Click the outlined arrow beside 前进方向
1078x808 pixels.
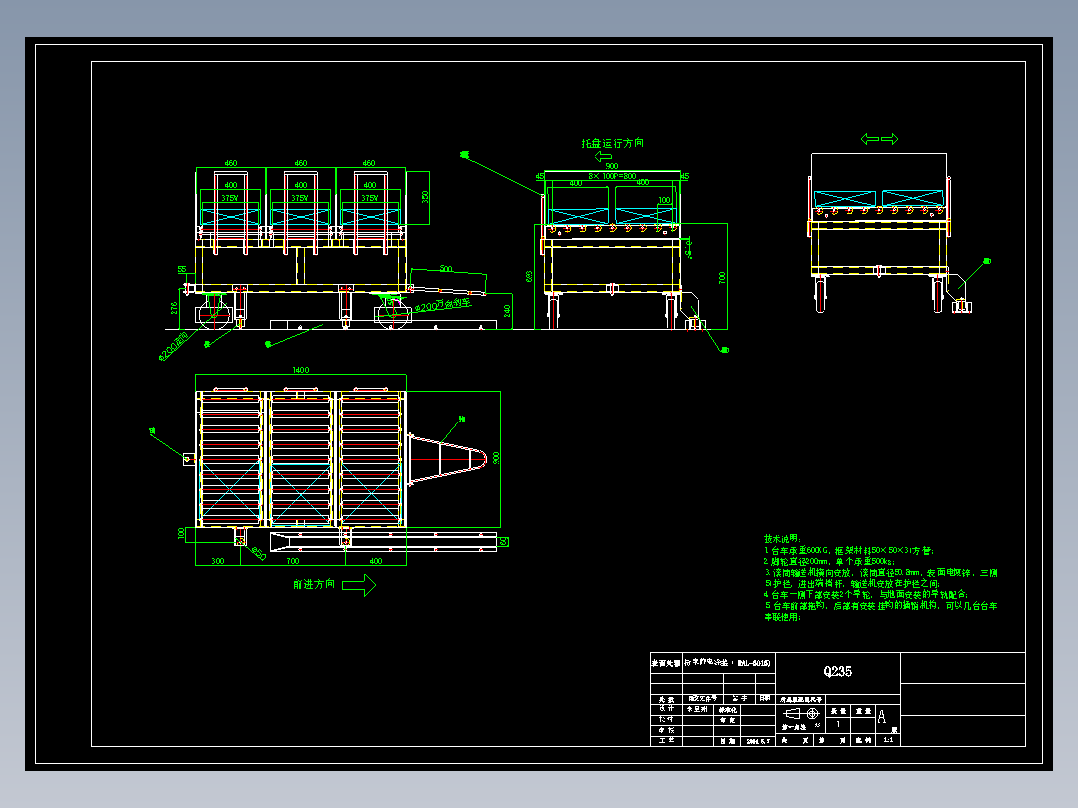359,585
